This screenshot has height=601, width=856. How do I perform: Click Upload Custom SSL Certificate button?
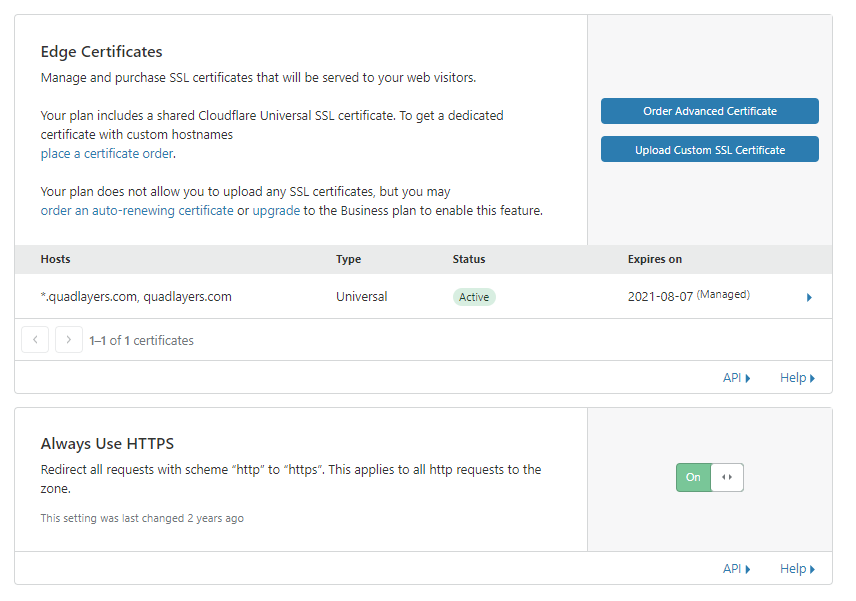709,150
